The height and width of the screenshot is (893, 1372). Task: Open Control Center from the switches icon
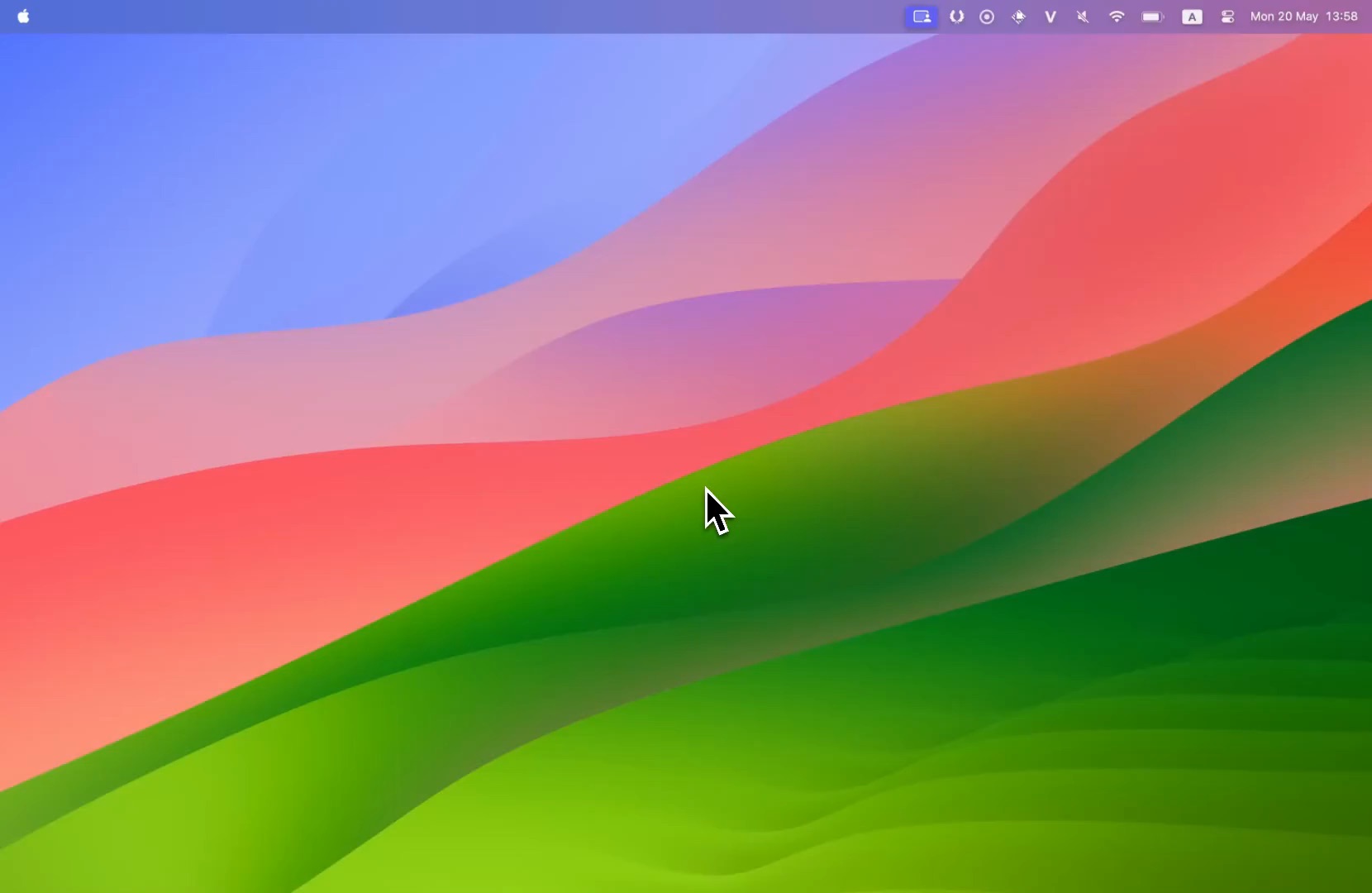1228,17
